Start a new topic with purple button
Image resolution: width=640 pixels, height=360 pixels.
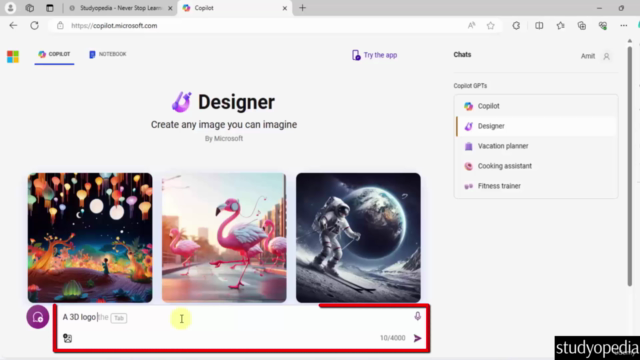tap(38, 317)
